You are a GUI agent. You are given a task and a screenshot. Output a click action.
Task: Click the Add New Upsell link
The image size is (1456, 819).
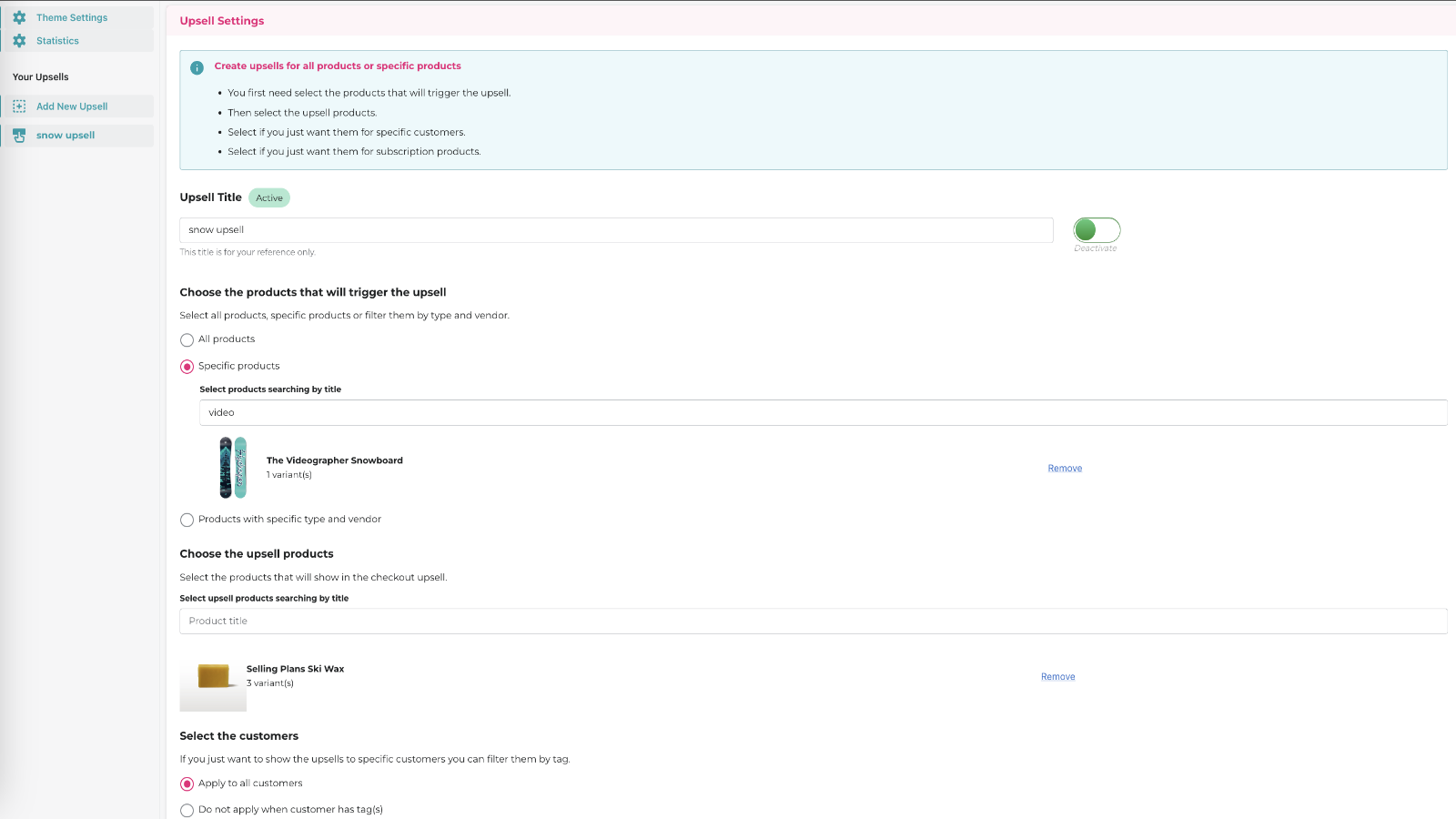(x=72, y=106)
